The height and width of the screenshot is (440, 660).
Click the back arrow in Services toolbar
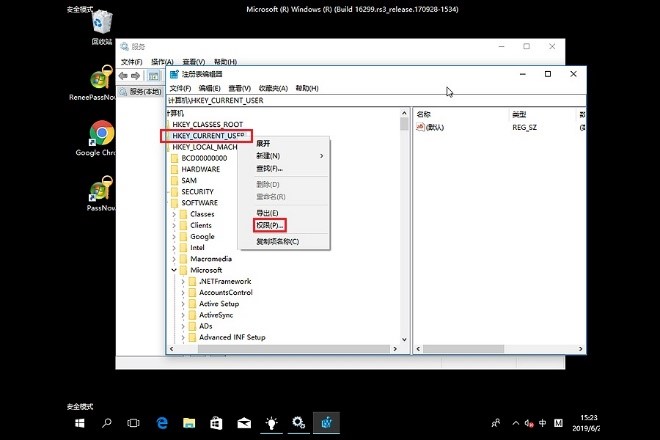[x=123, y=76]
